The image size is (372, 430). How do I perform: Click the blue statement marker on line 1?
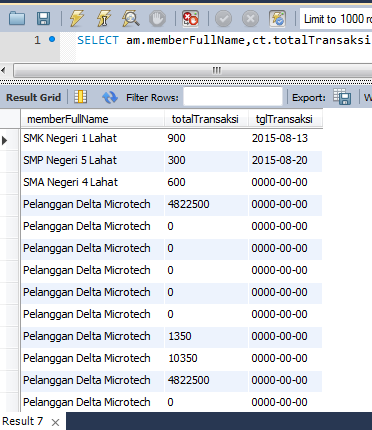pos(52,39)
